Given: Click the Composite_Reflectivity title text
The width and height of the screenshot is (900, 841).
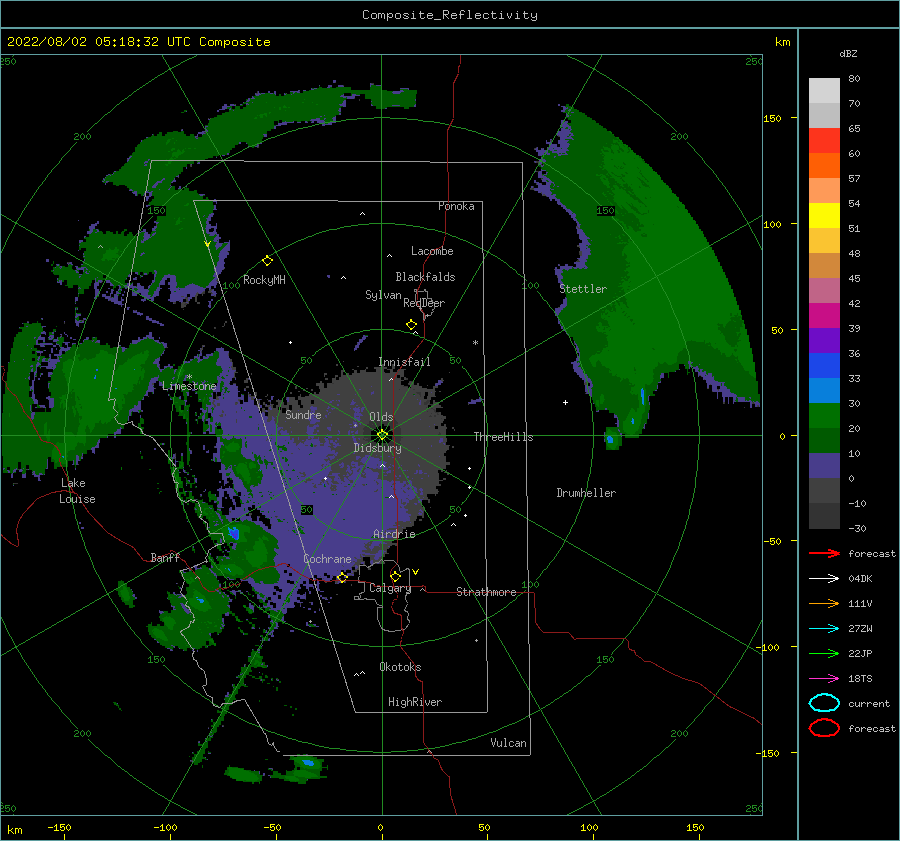Looking at the screenshot, I should tap(449, 15).
